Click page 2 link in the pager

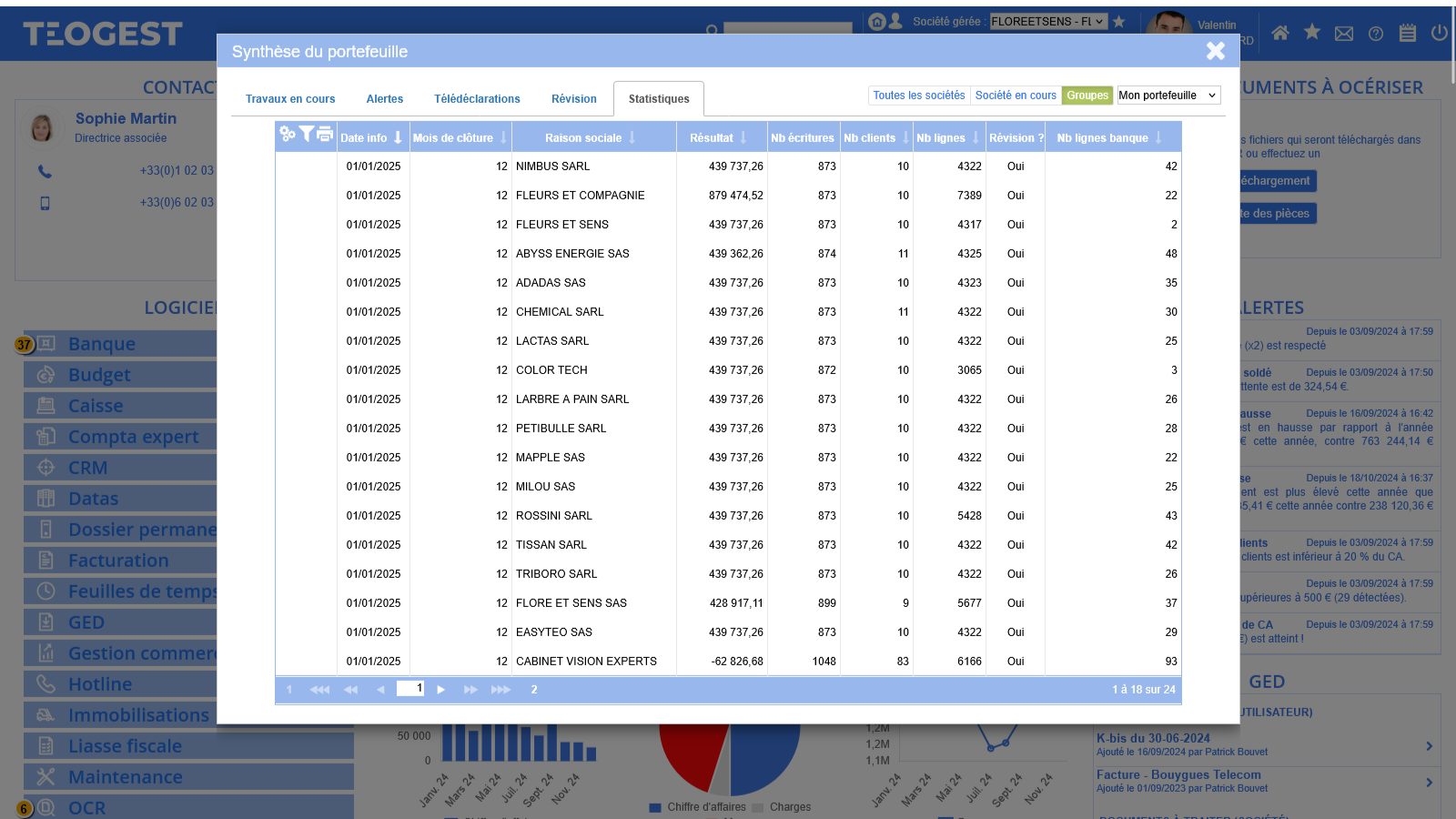pyautogui.click(x=534, y=690)
